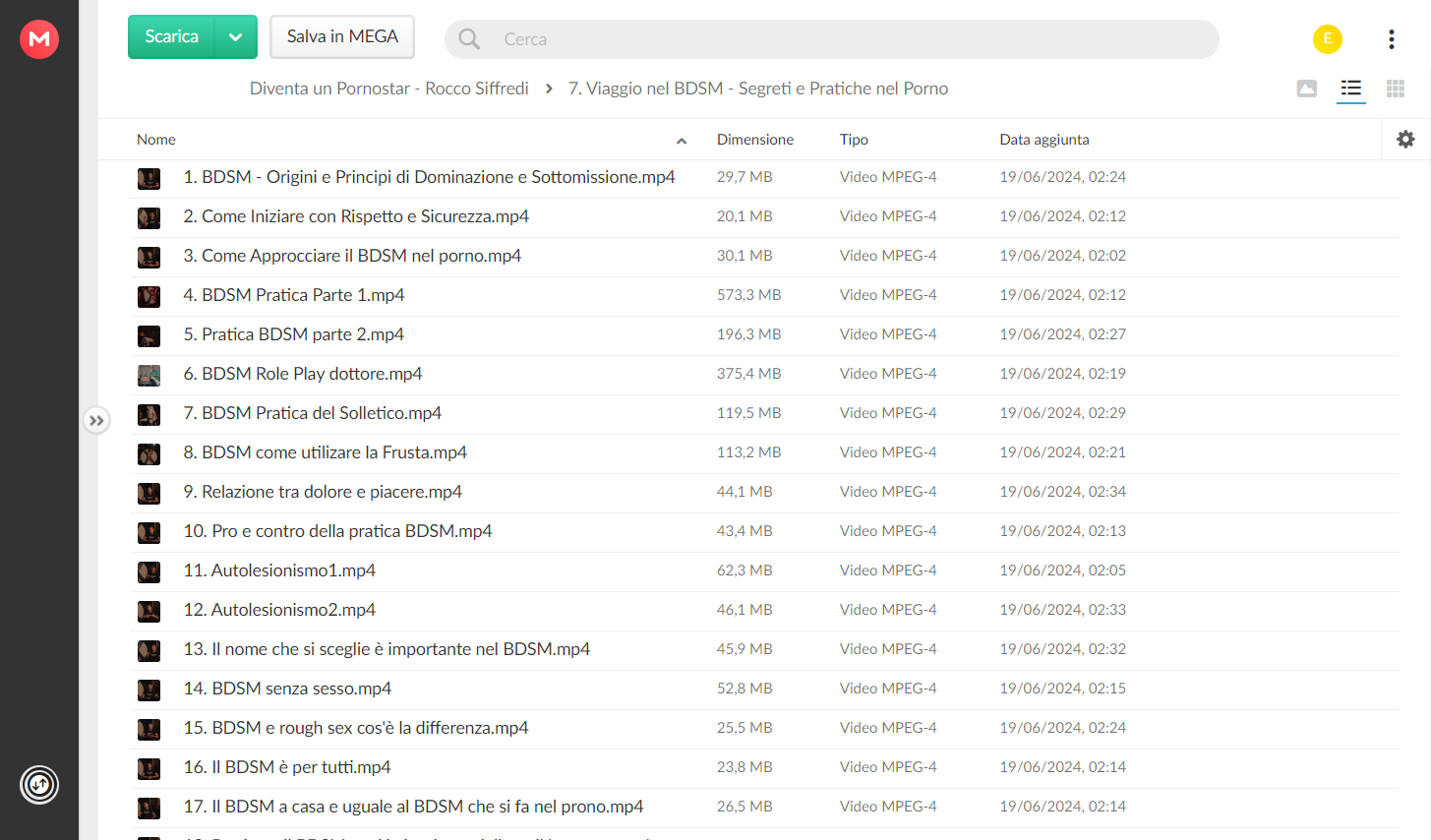Switch to image gallery view icon
This screenshot has height=840, width=1431.
click(1307, 90)
